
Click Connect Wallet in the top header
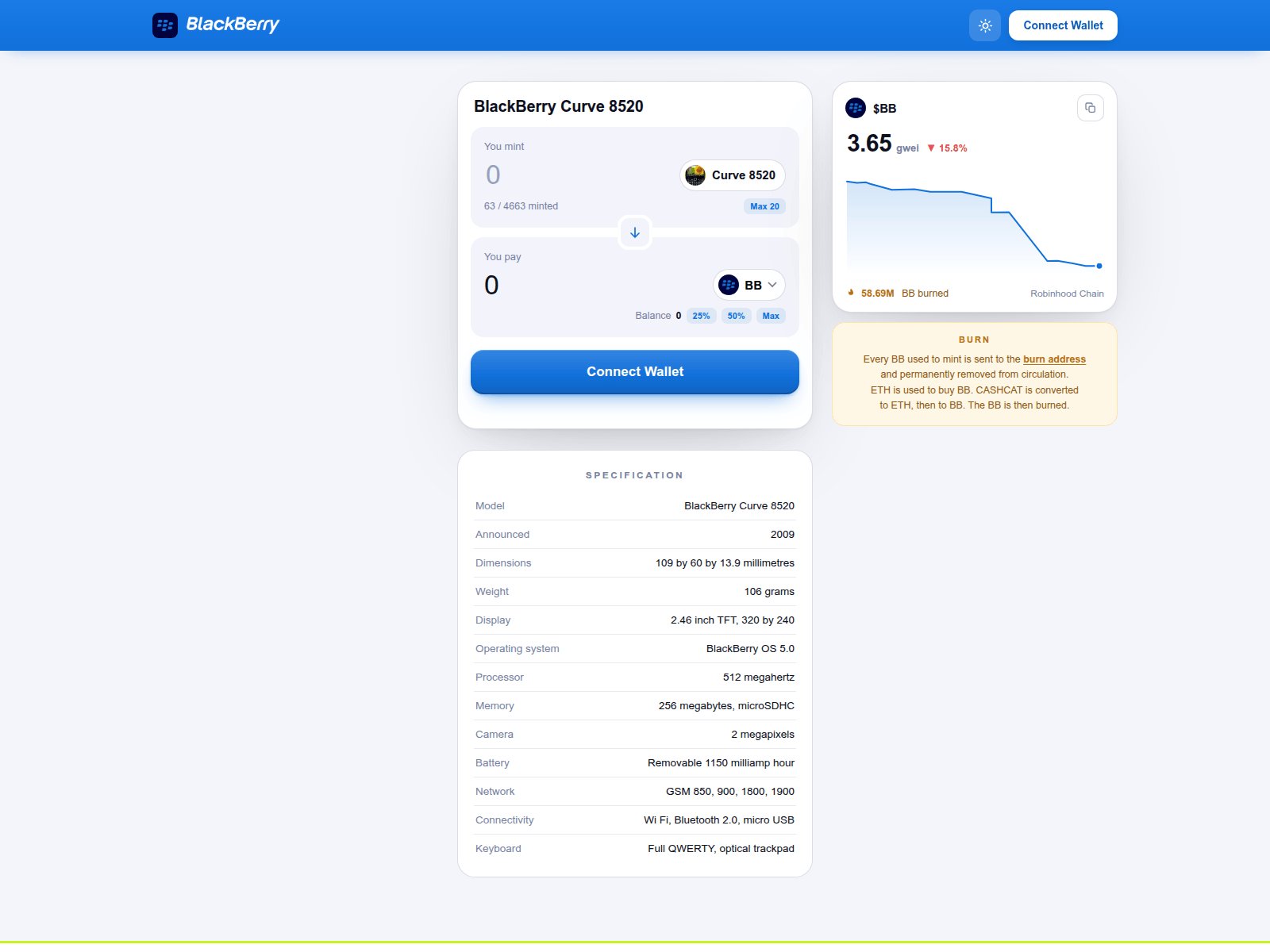1063,25
